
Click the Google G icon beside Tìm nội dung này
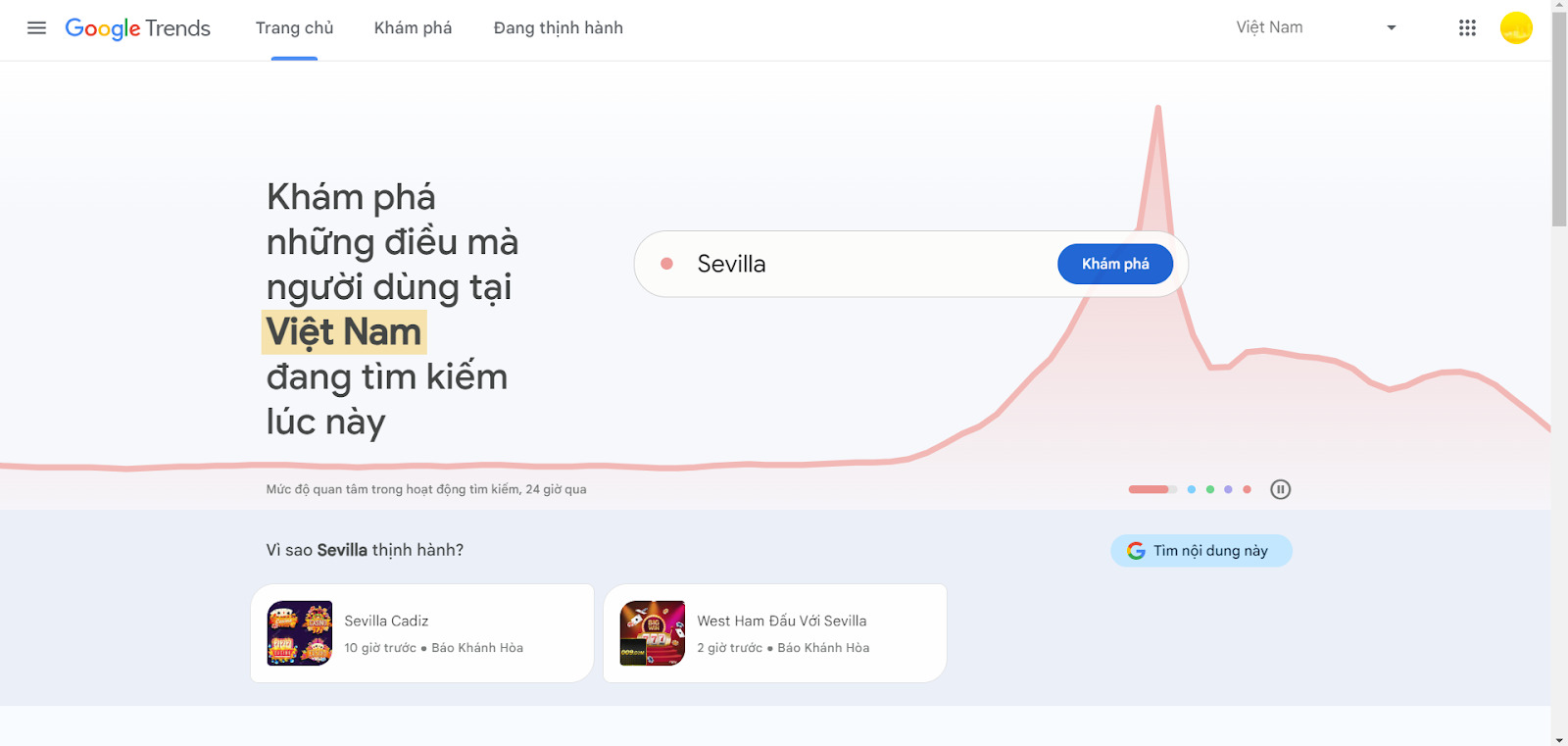pos(1136,550)
